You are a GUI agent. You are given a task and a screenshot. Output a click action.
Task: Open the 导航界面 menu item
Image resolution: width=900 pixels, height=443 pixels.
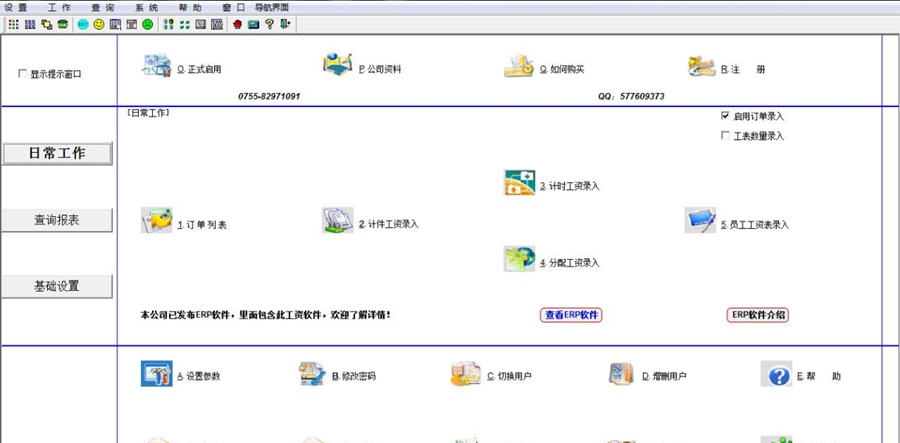(271, 7)
